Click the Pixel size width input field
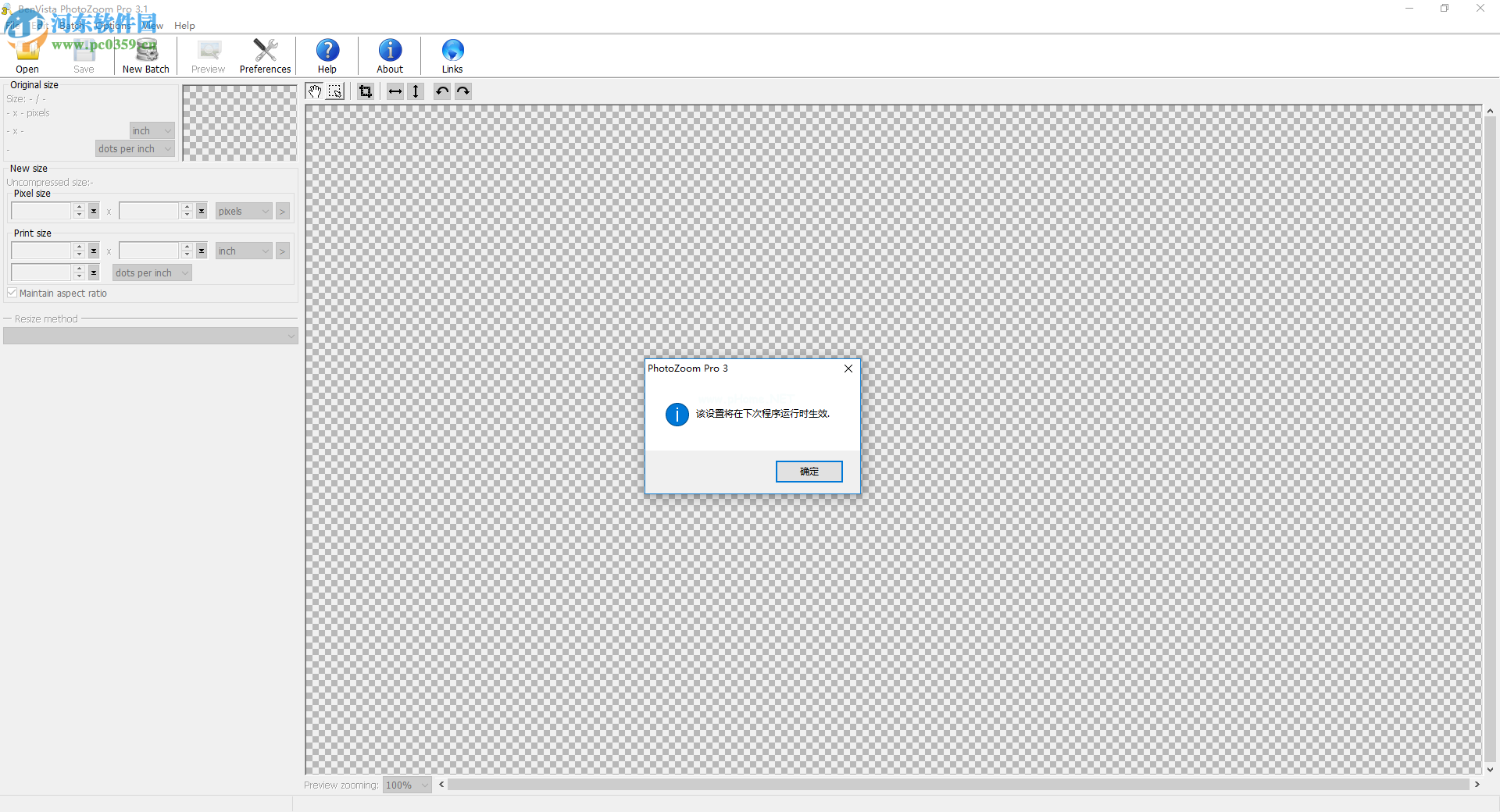The height and width of the screenshot is (812, 1500). [x=41, y=211]
